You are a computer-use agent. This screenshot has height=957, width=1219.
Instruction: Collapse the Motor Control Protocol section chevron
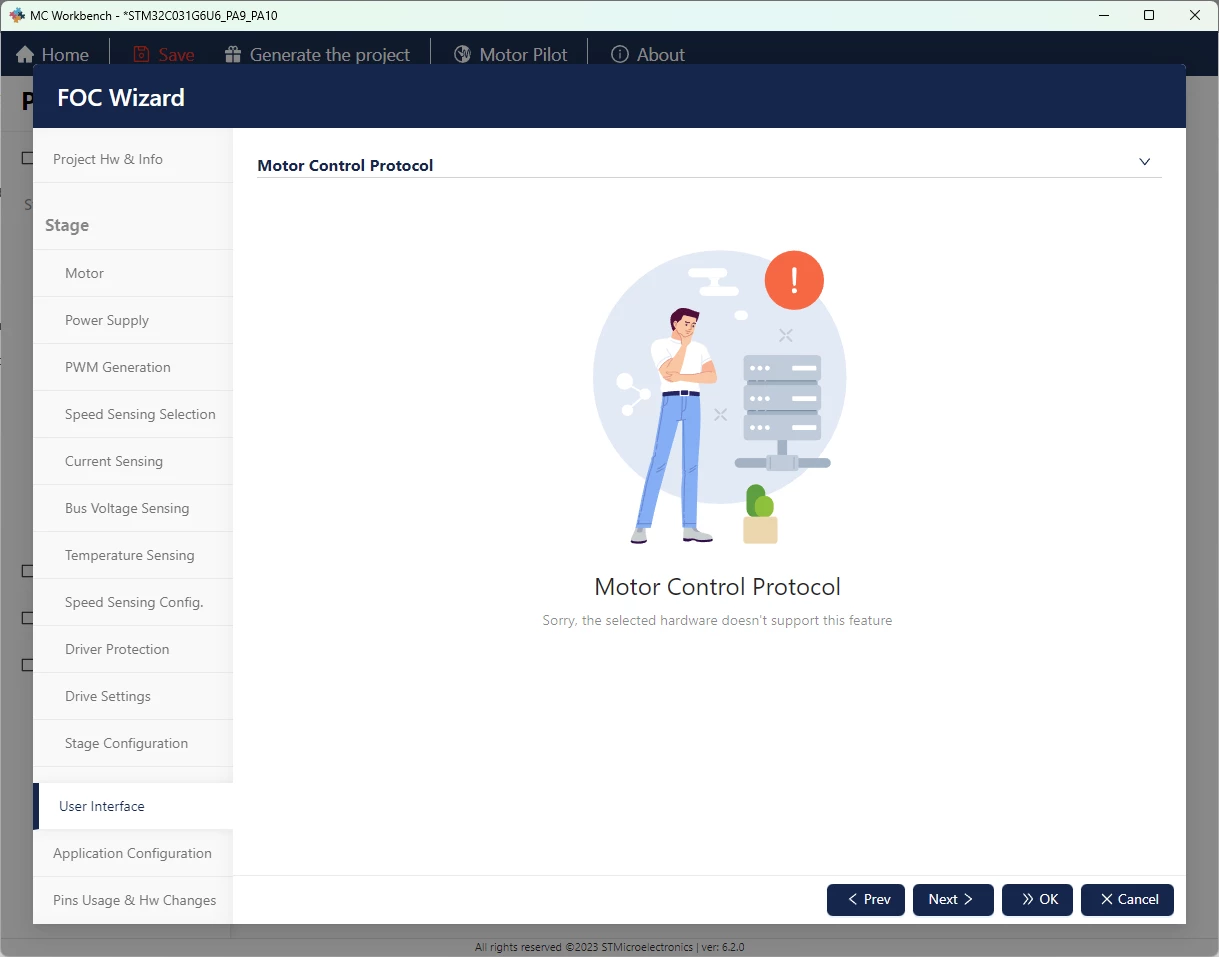click(x=1145, y=162)
